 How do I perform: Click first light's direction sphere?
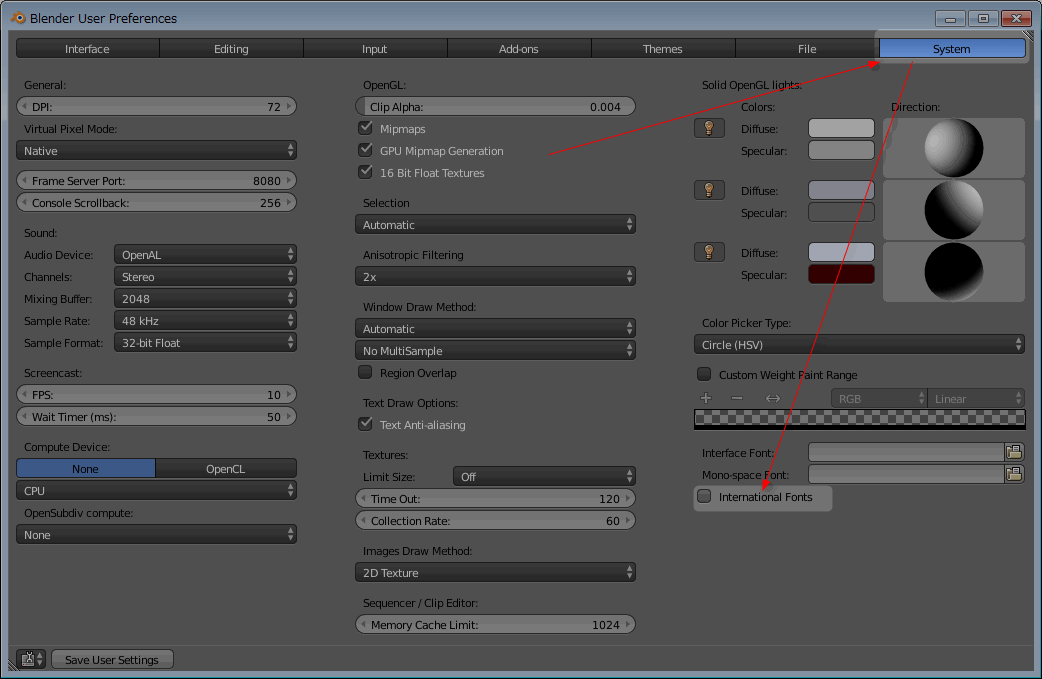954,147
